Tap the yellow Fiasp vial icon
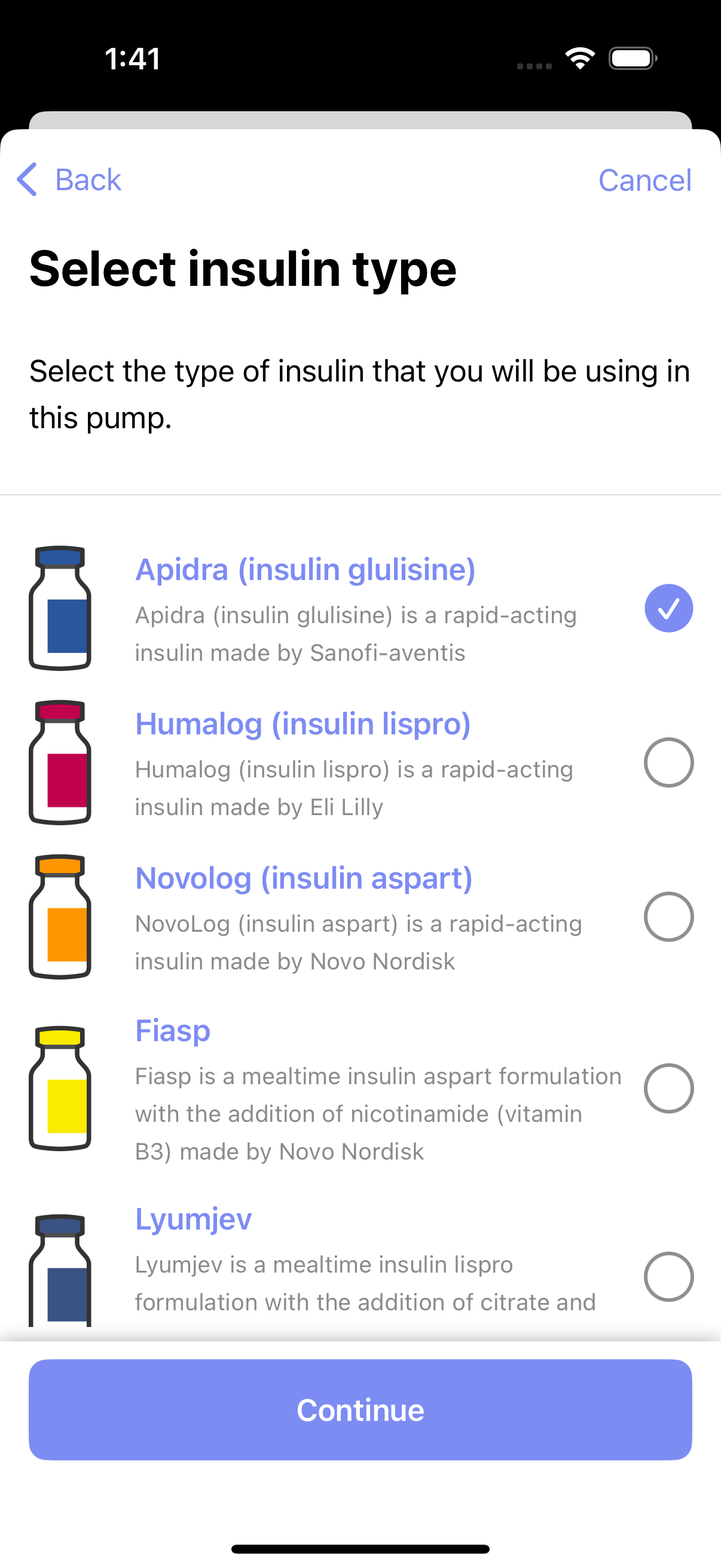 [x=60, y=1088]
